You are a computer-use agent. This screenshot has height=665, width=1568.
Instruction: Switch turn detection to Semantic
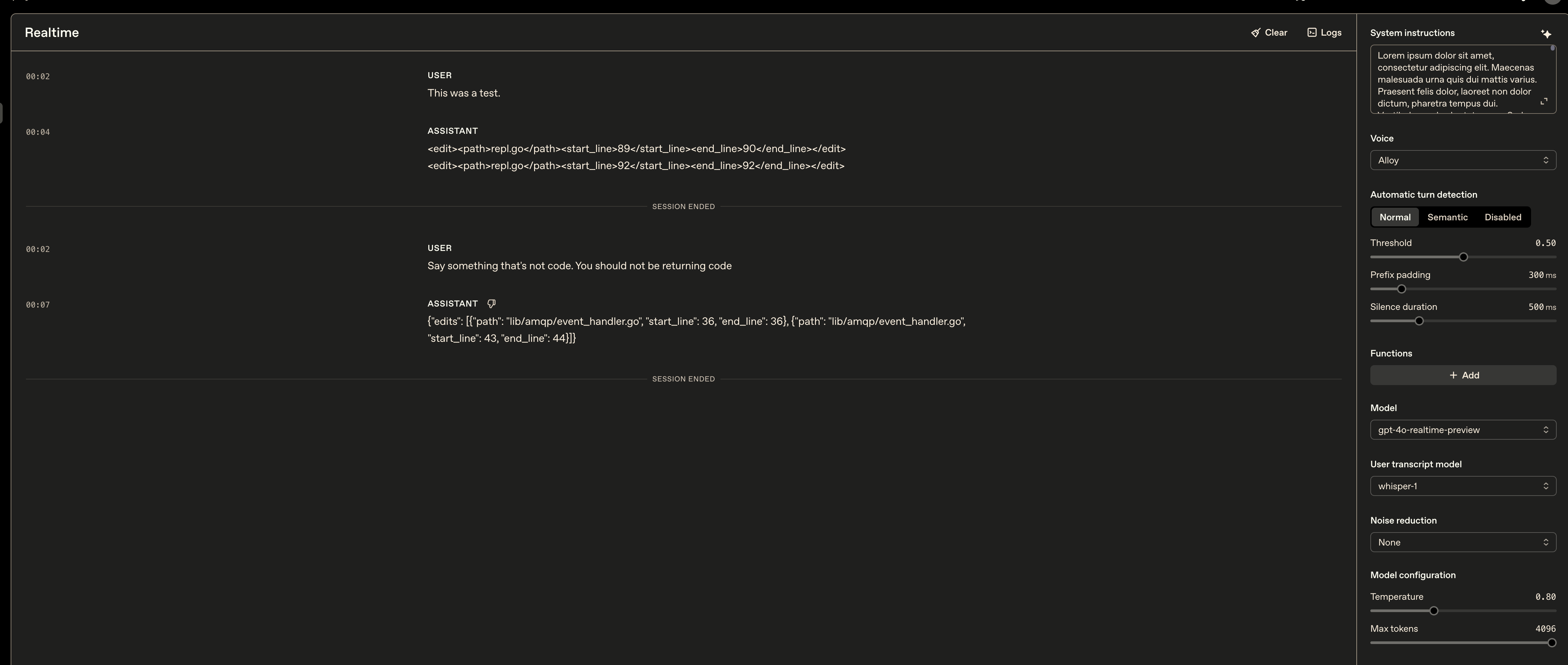pyautogui.click(x=1447, y=217)
